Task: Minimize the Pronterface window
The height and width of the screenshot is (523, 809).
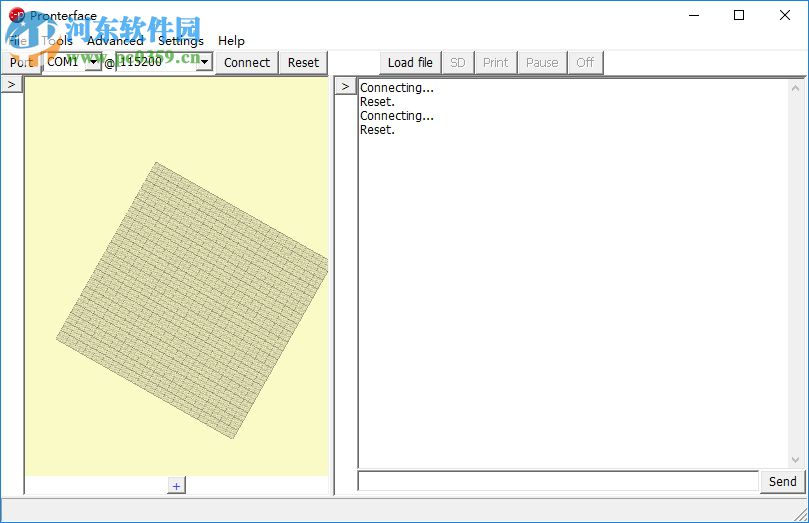Action: (x=694, y=15)
